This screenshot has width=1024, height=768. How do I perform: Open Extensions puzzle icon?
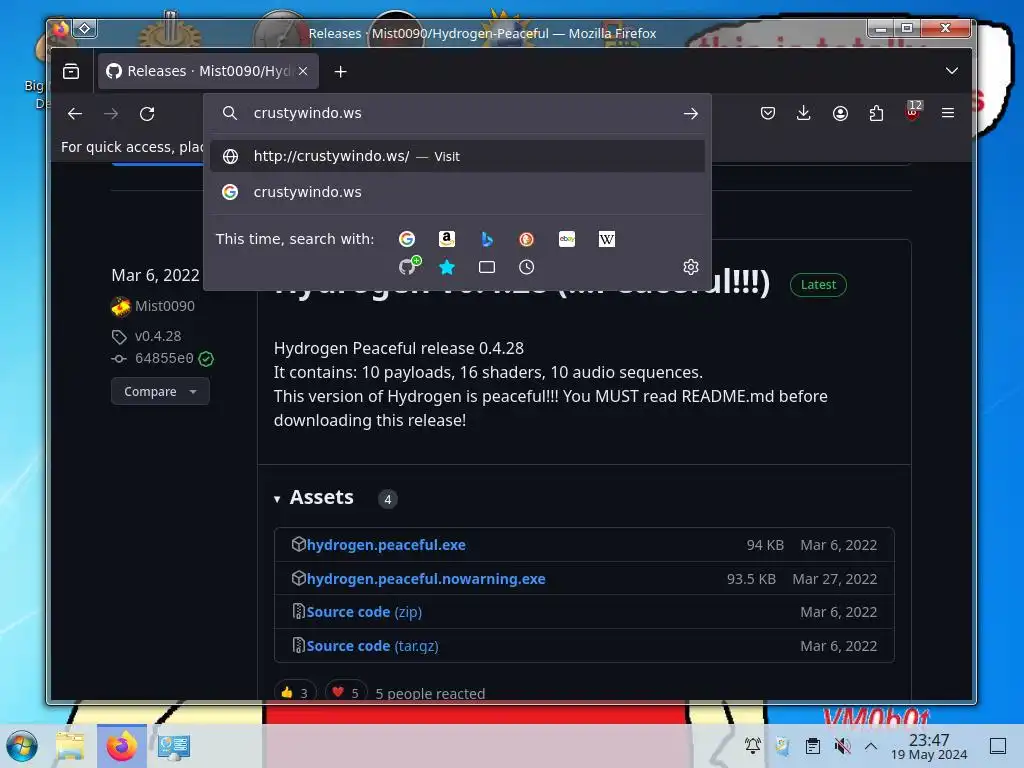pyautogui.click(x=876, y=114)
